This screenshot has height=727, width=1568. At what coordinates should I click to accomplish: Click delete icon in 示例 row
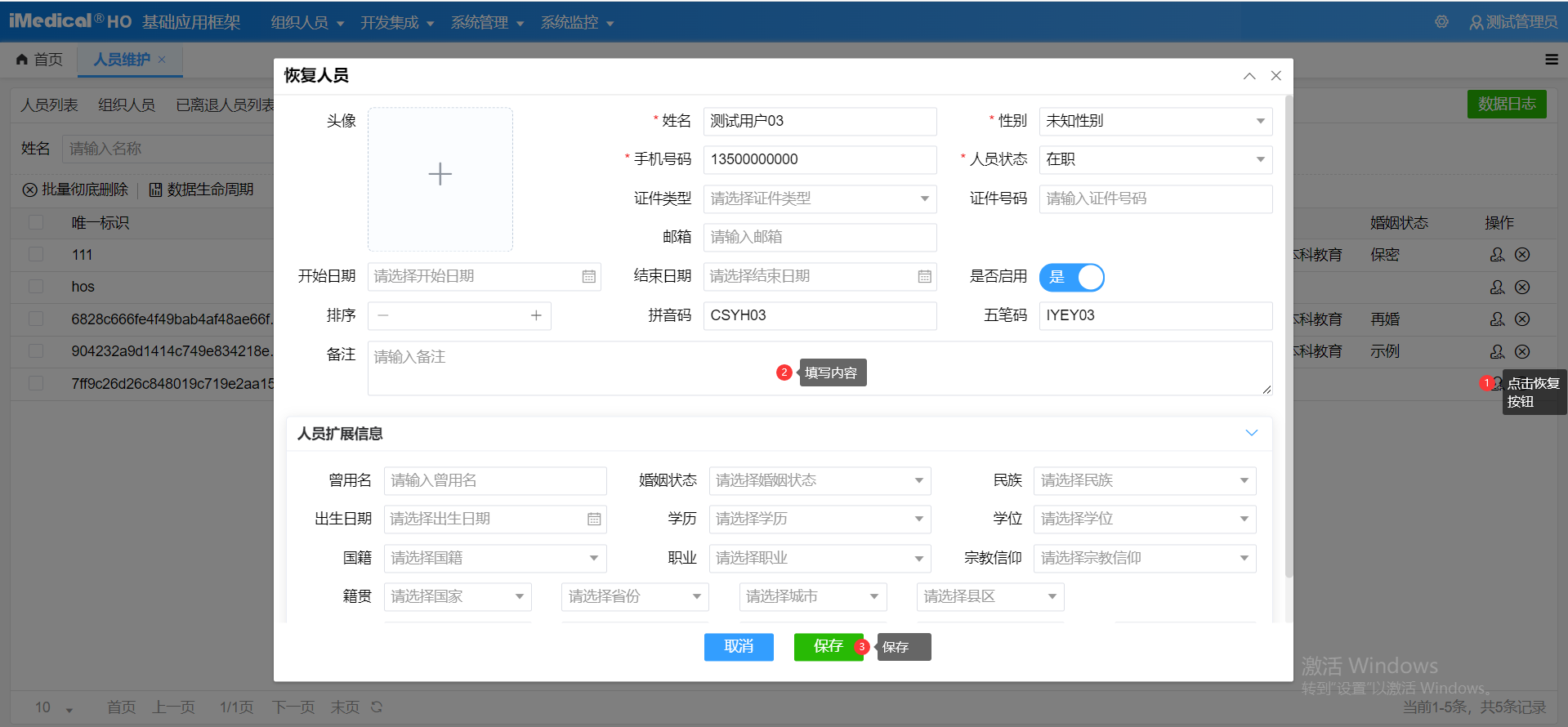tap(1522, 352)
